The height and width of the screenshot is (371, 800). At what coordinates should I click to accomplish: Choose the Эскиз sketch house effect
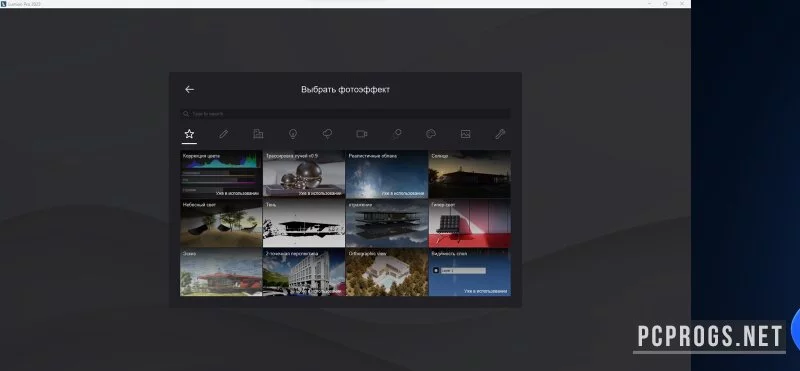[221, 272]
